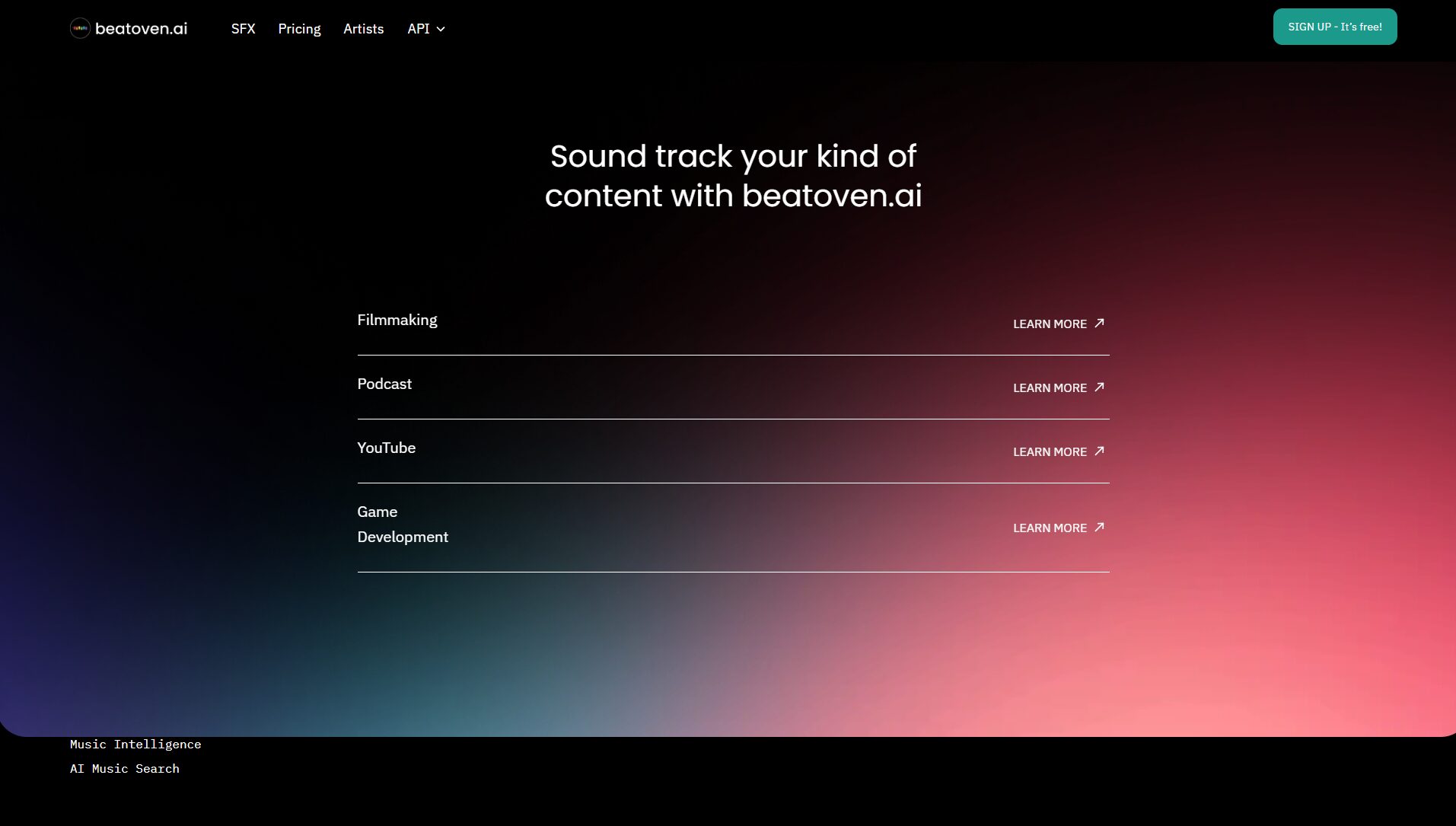Open the SFX page from navigation
This screenshot has width=1456, height=826.
tap(243, 29)
